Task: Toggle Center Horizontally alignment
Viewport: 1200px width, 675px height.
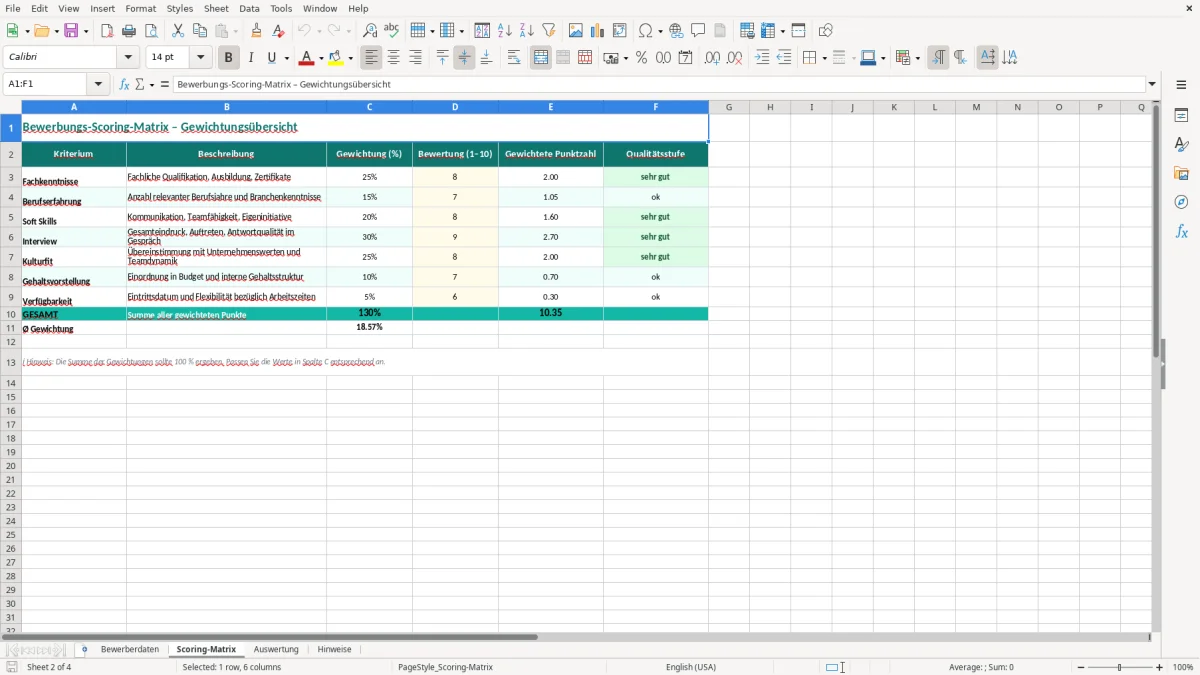Action: point(394,58)
